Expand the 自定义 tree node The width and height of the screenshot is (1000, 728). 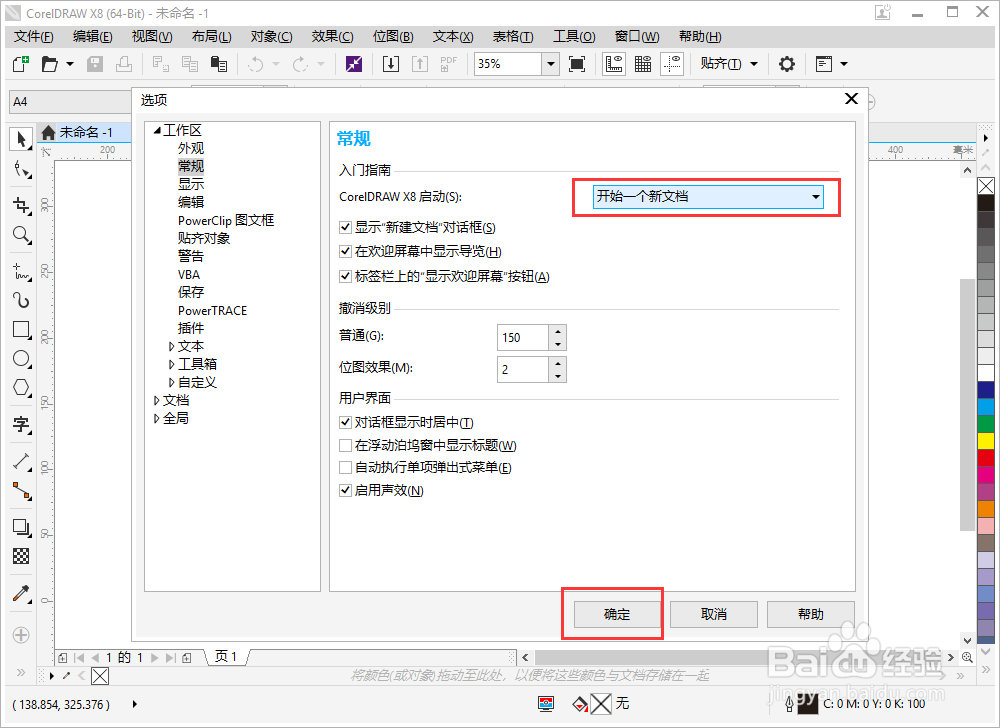click(172, 382)
